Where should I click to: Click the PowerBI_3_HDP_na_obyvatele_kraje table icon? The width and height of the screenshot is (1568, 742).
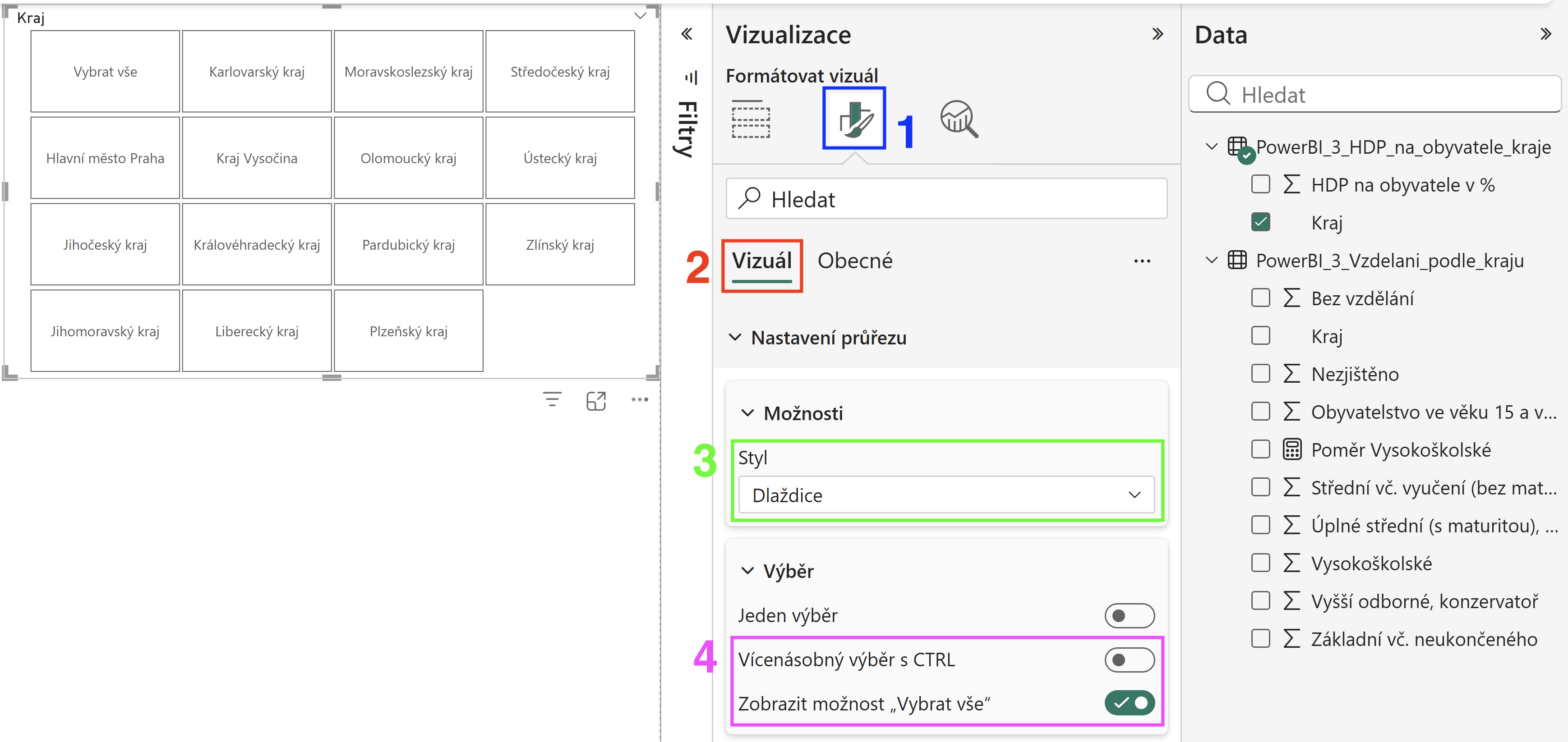pyautogui.click(x=1237, y=147)
